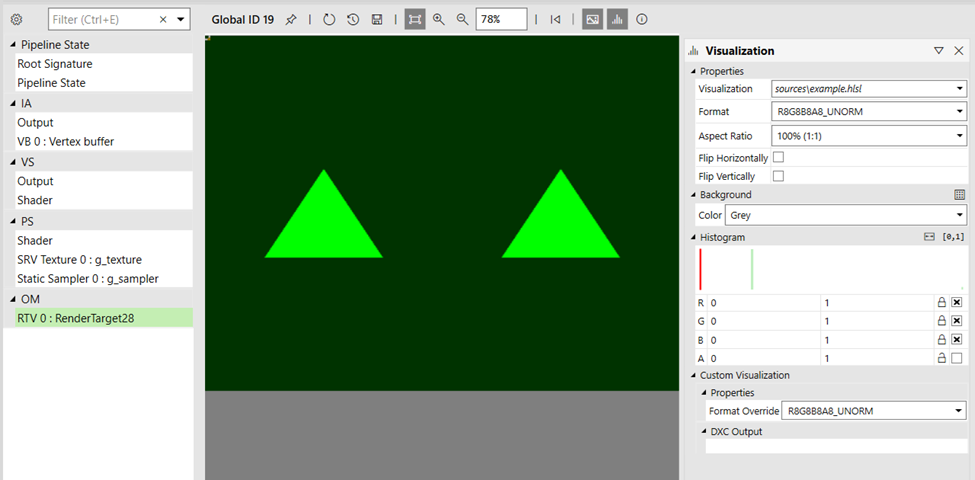
Task: Clear the filter text with the X
Action: pyautogui.click(x=163, y=20)
